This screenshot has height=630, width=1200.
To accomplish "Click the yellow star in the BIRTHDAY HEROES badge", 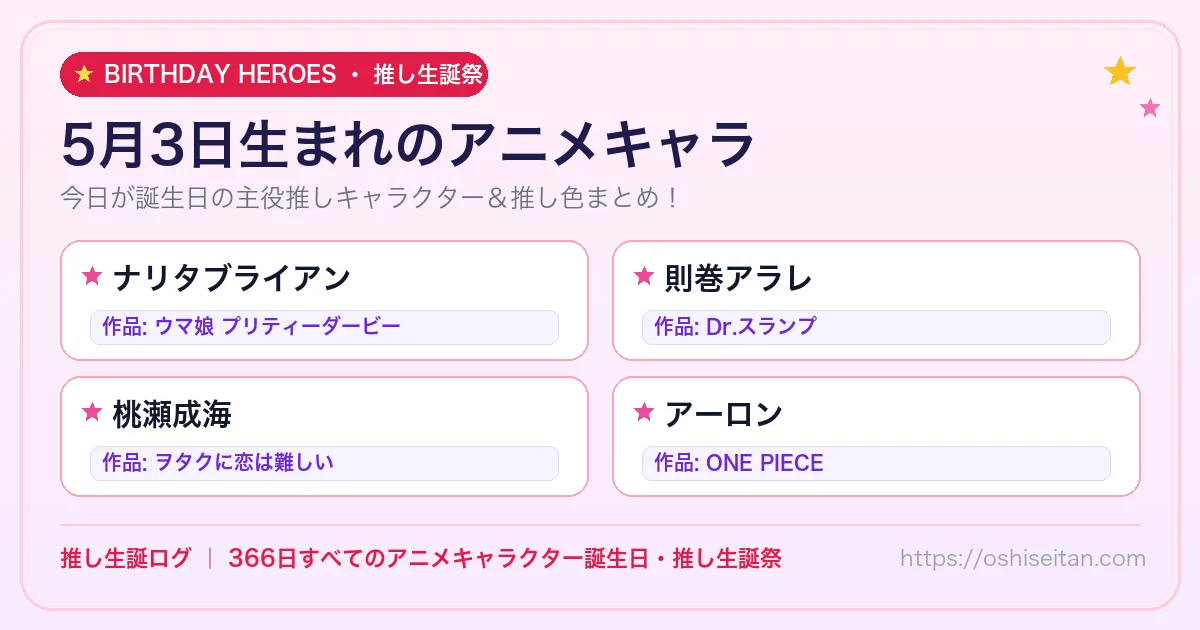I will (84, 75).
